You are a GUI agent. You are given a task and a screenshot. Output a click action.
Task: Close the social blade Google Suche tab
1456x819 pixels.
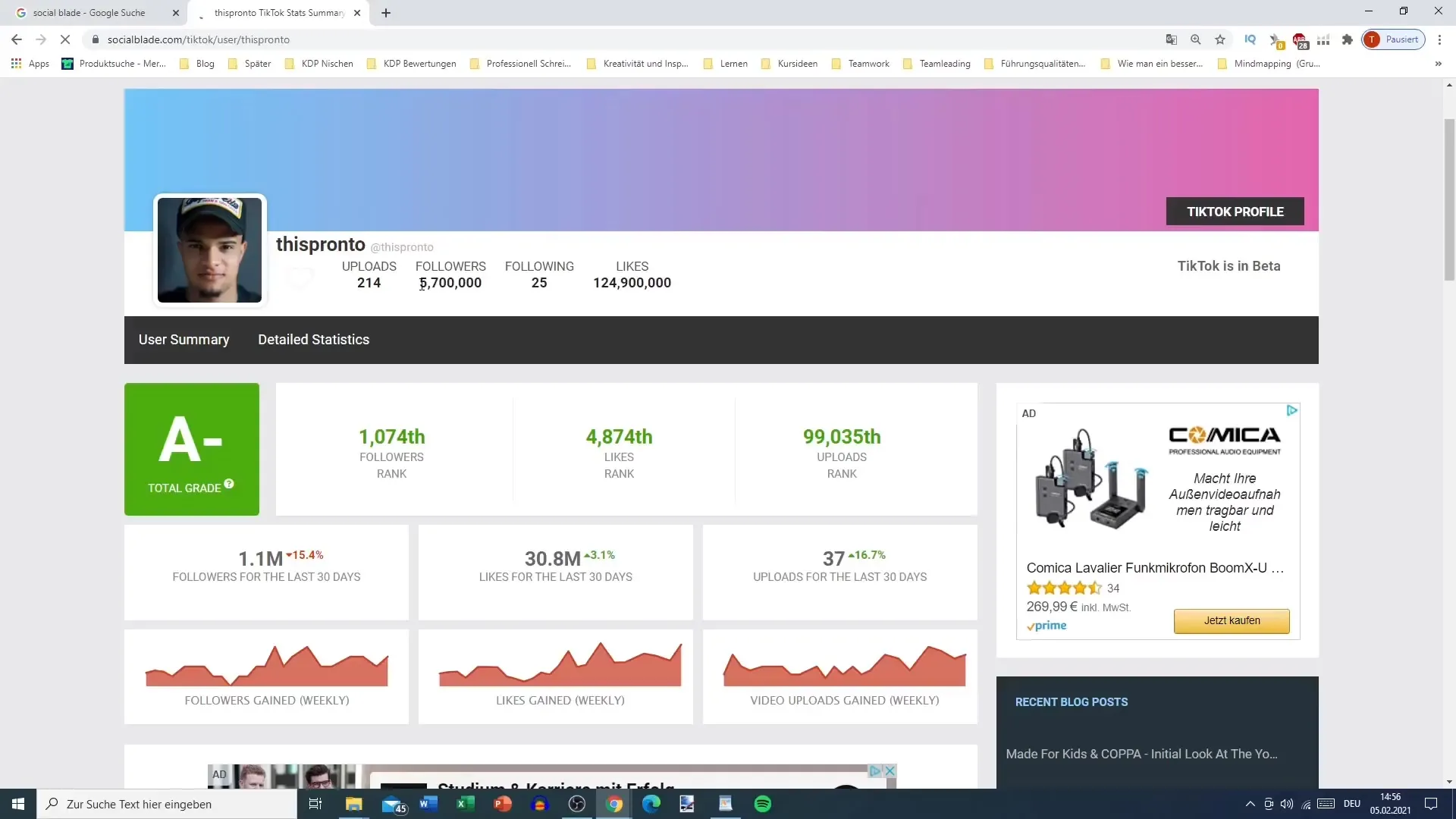(x=176, y=13)
